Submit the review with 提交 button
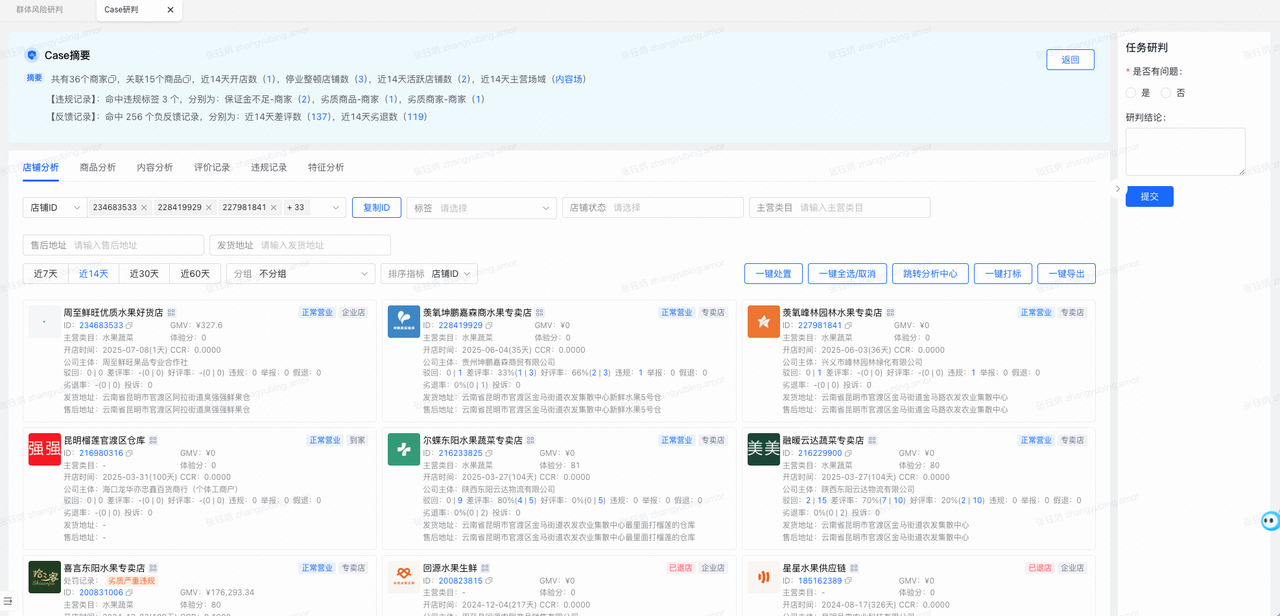This screenshot has width=1280, height=616. tap(1150, 196)
